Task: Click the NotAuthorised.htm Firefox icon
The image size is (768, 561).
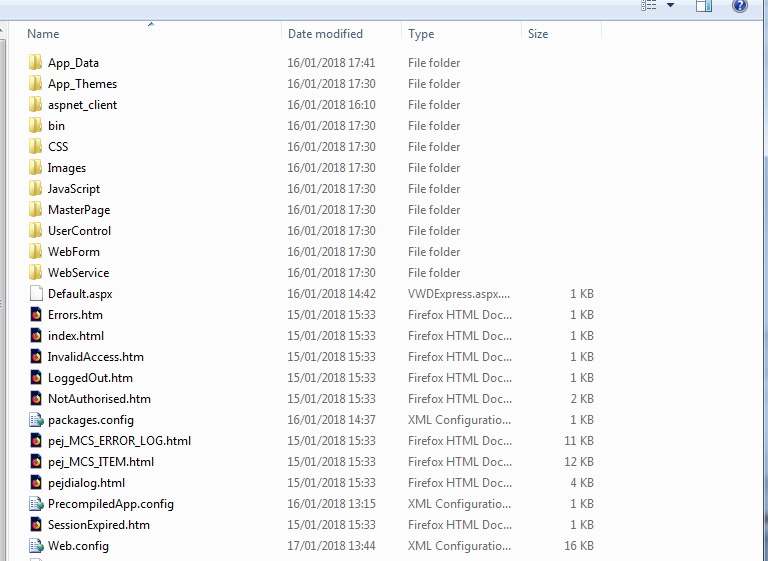Action: pos(36,399)
